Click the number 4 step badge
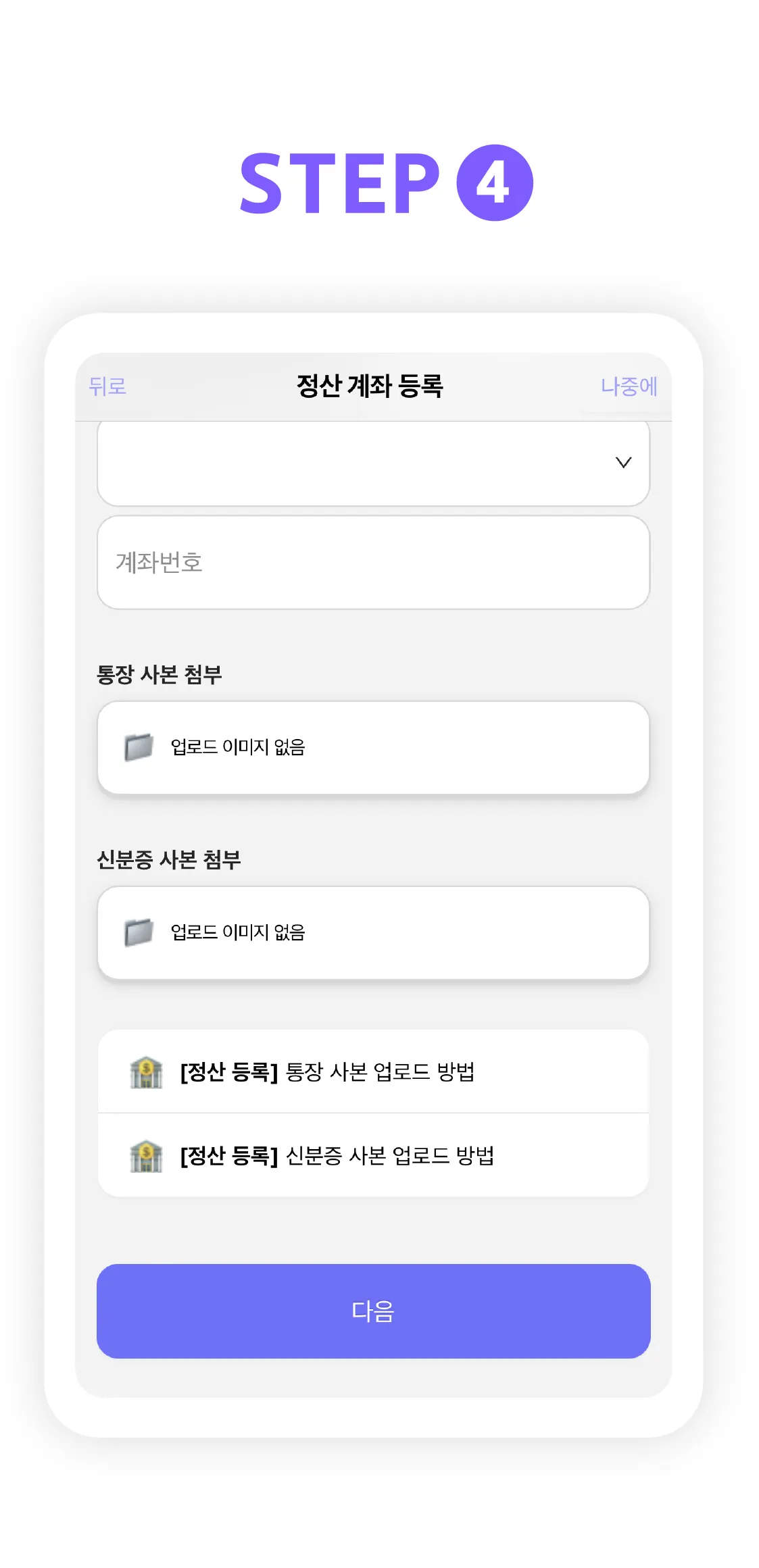Image resolution: width=759 pixels, height=1568 pixels. (x=494, y=183)
